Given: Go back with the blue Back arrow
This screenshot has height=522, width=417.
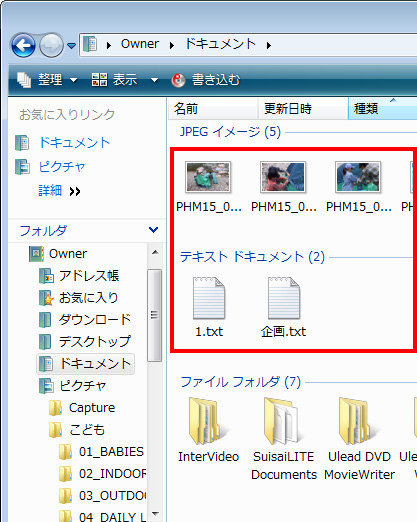Looking at the screenshot, I should click(23, 45).
